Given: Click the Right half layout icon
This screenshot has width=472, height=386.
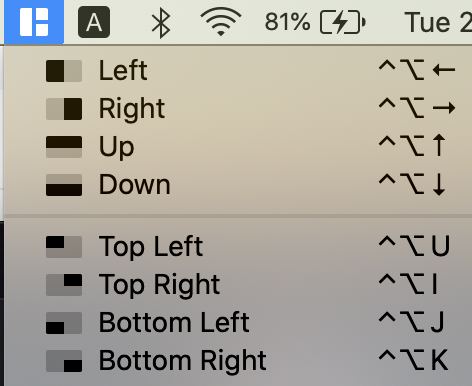Looking at the screenshot, I should click(64, 109).
